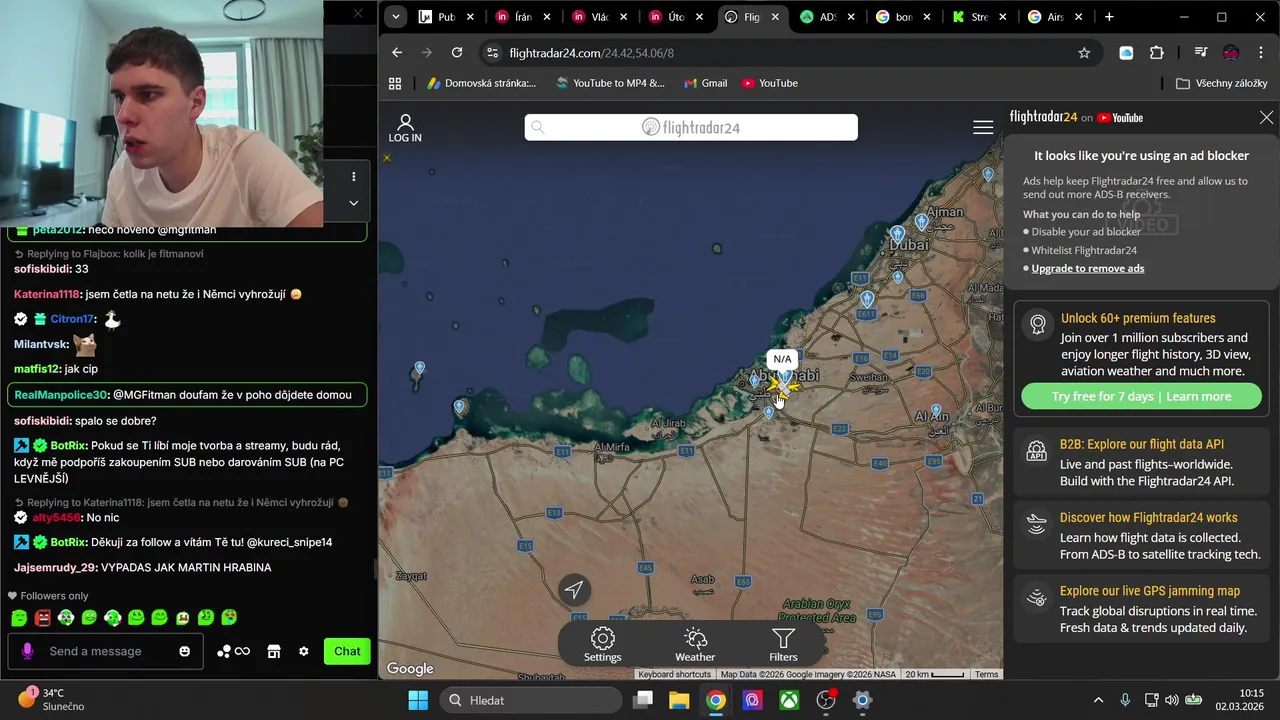Screen dimensions: 1280x720
Task: Select the yellow aircraft over Abu Dhabi
Action: click(x=780, y=387)
